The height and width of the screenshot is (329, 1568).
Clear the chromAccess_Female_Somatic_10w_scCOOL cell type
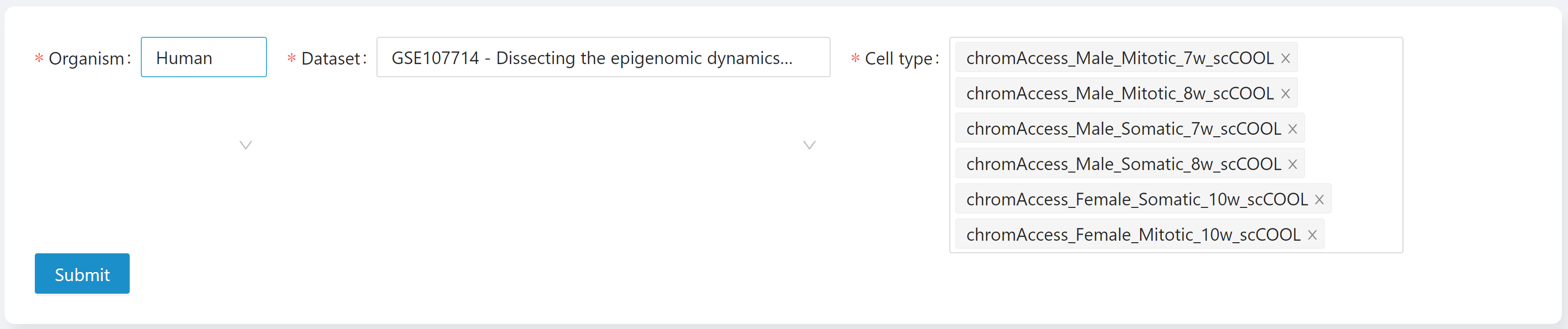pyautogui.click(x=1319, y=199)
